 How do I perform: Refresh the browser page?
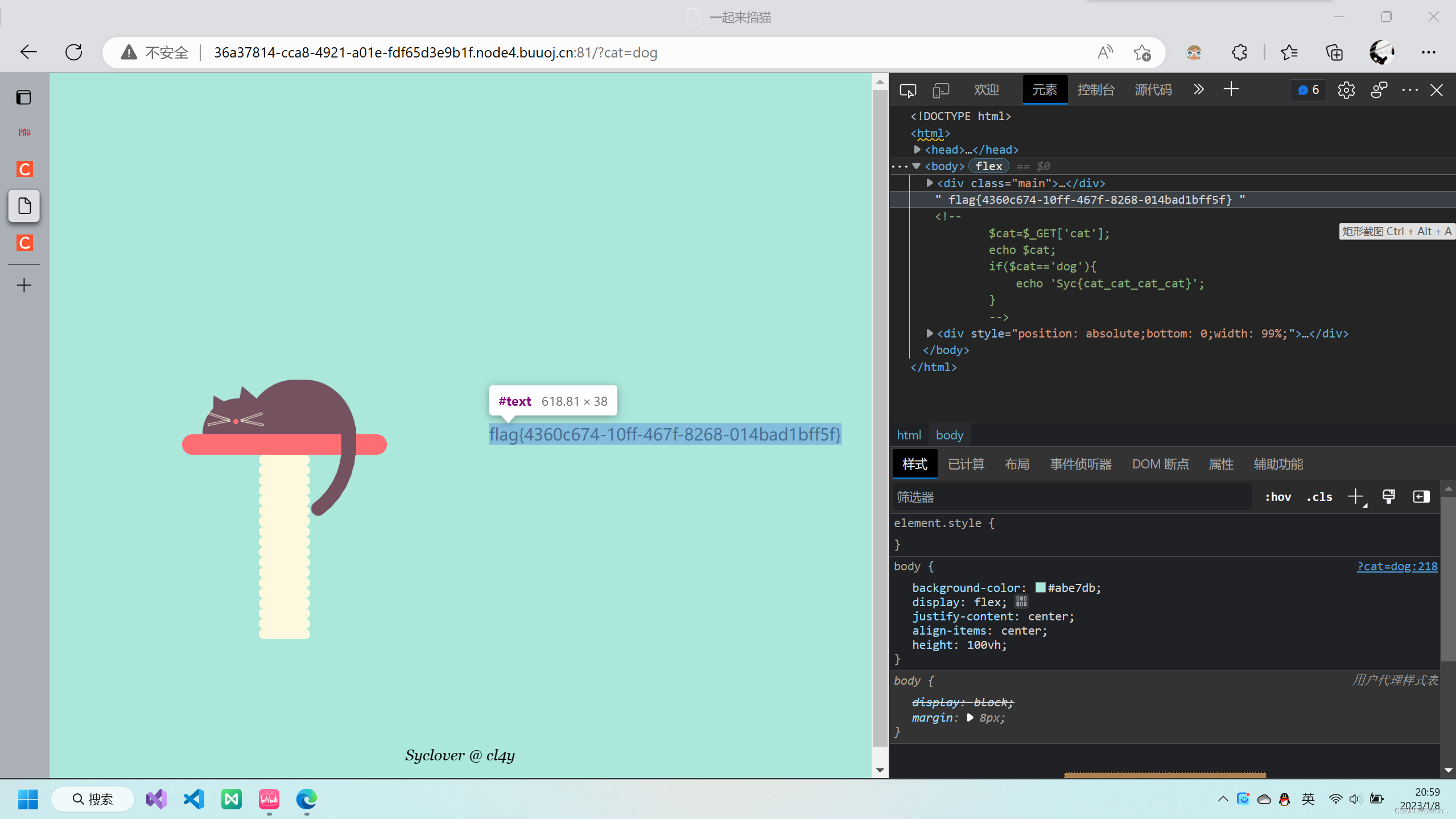(x=74, y=52)
